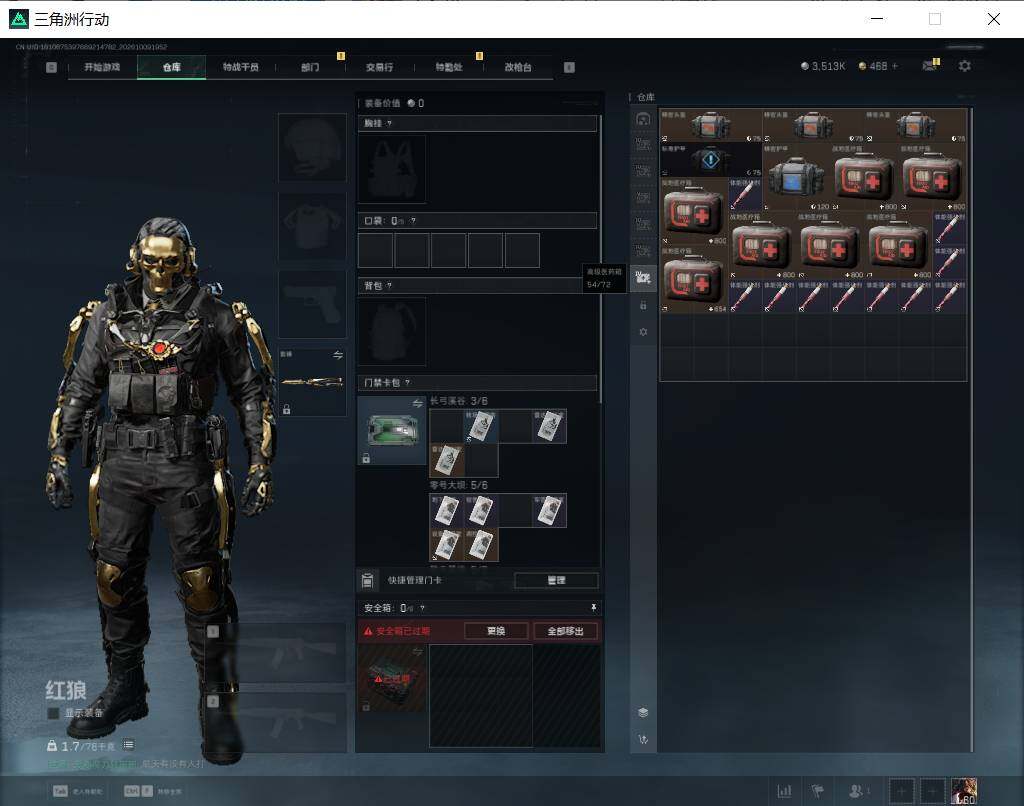This screenshot has width=1024, height=806.
Task: Click the 管理 button for key cards
Action: pyautogui.click(x=556, y=580)
